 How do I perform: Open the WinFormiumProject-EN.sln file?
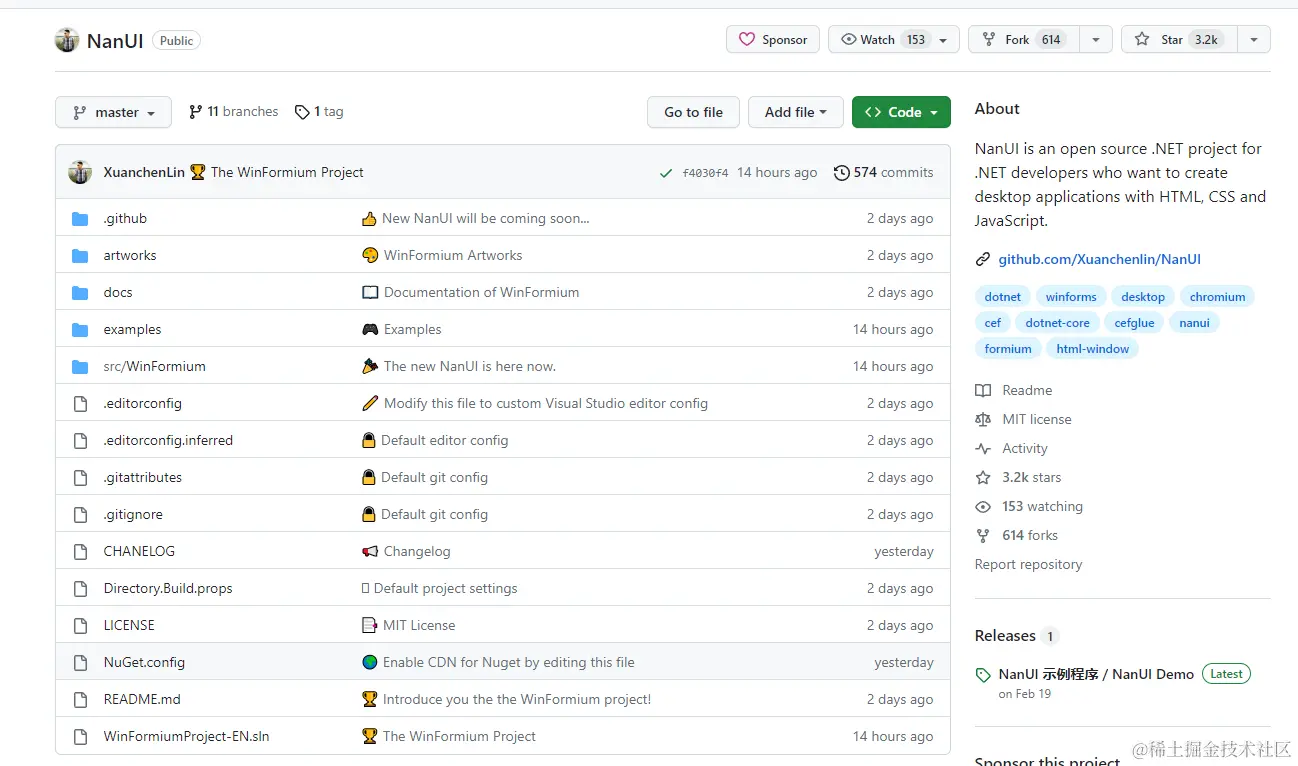click(x=186, y=736)
